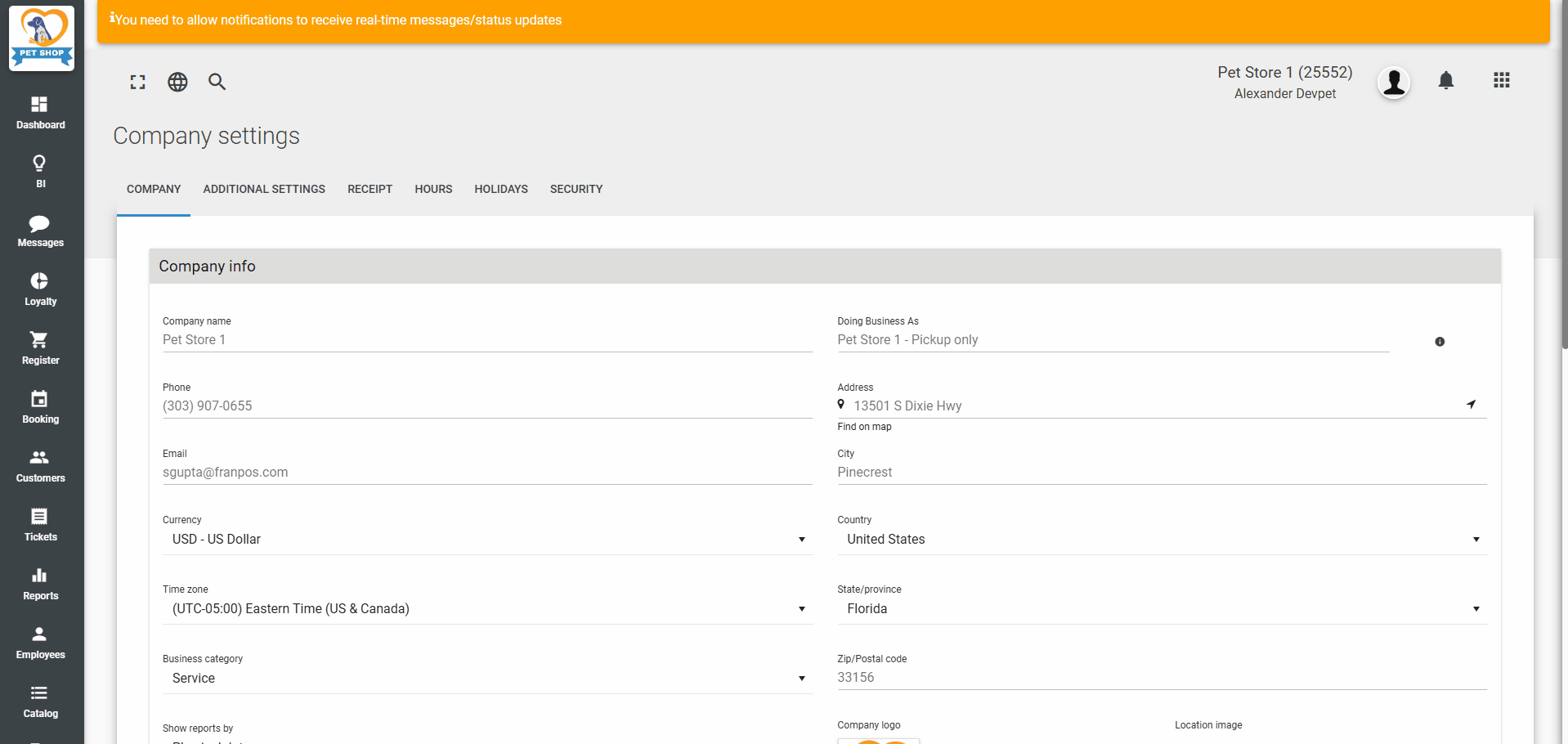The height and width of the screenshot is (744, 1568).
Task: Switch to Additional Settings tab
Action: (x=264, y=189)
